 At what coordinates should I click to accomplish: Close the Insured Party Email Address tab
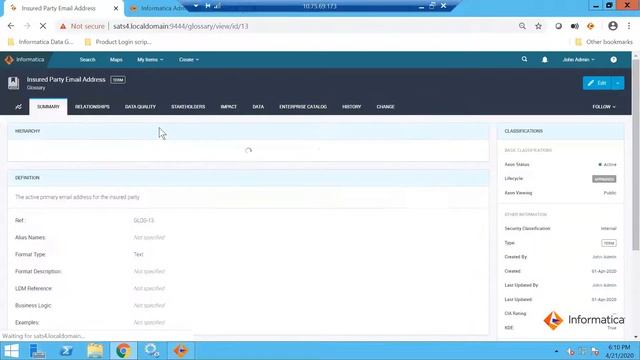[x=116, y=8]
